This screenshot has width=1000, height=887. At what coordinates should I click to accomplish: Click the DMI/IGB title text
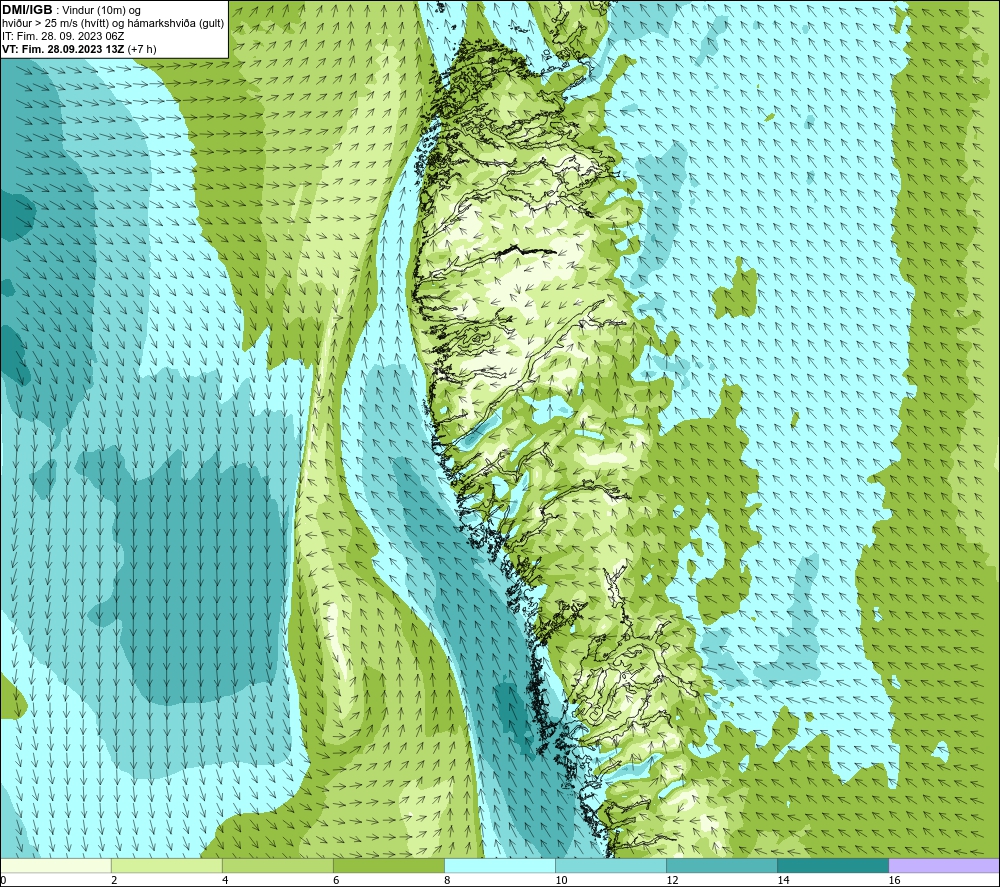coord(27,10)
